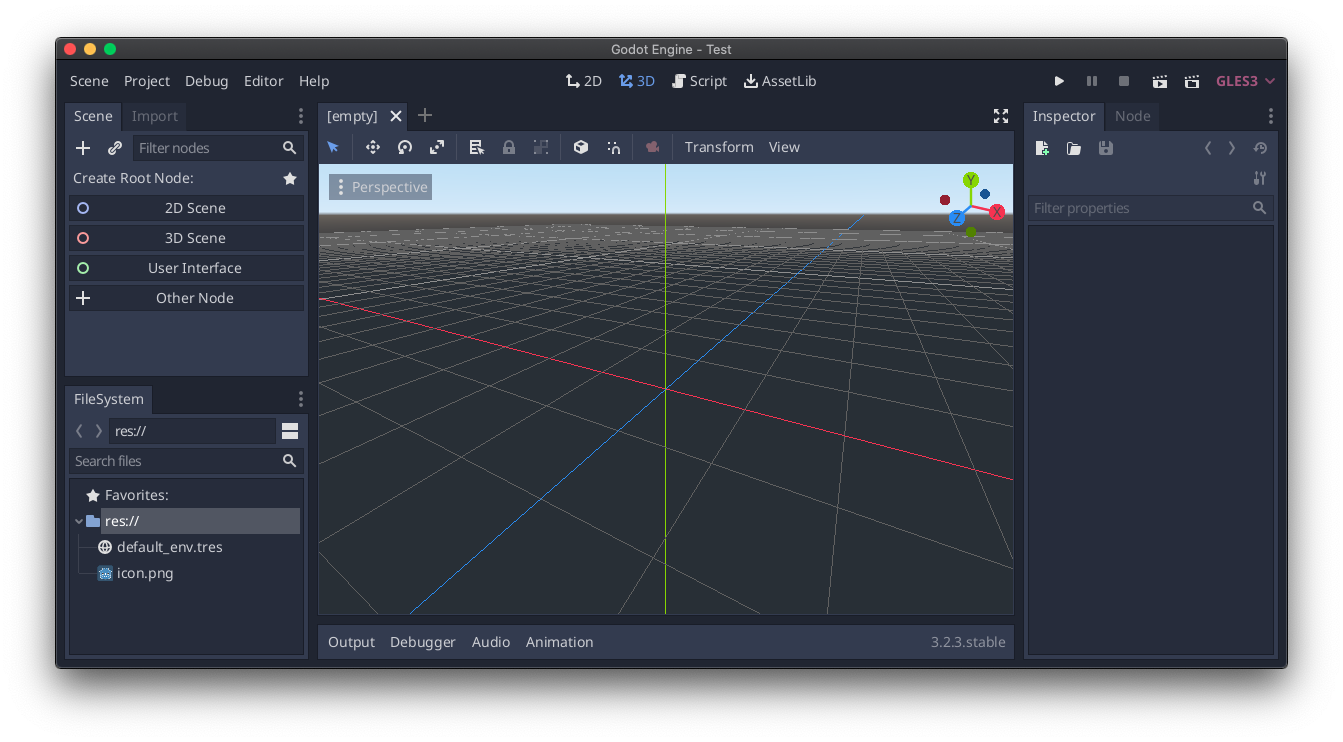Switch to the 2D workspace
Viewport: 1343px width, 742px height.
584,81
